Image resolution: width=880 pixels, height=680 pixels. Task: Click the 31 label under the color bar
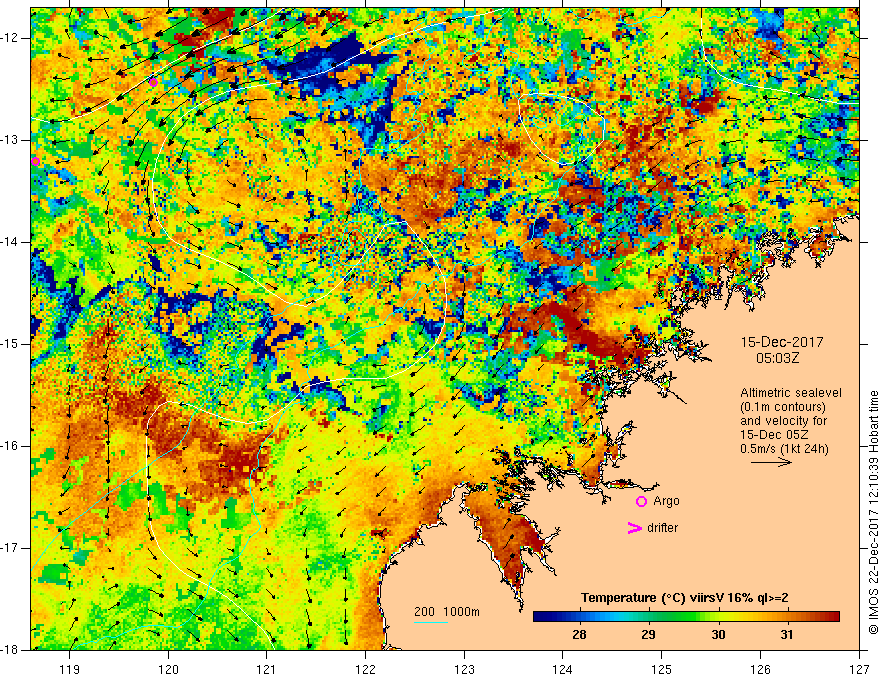(x=787, y=635)
